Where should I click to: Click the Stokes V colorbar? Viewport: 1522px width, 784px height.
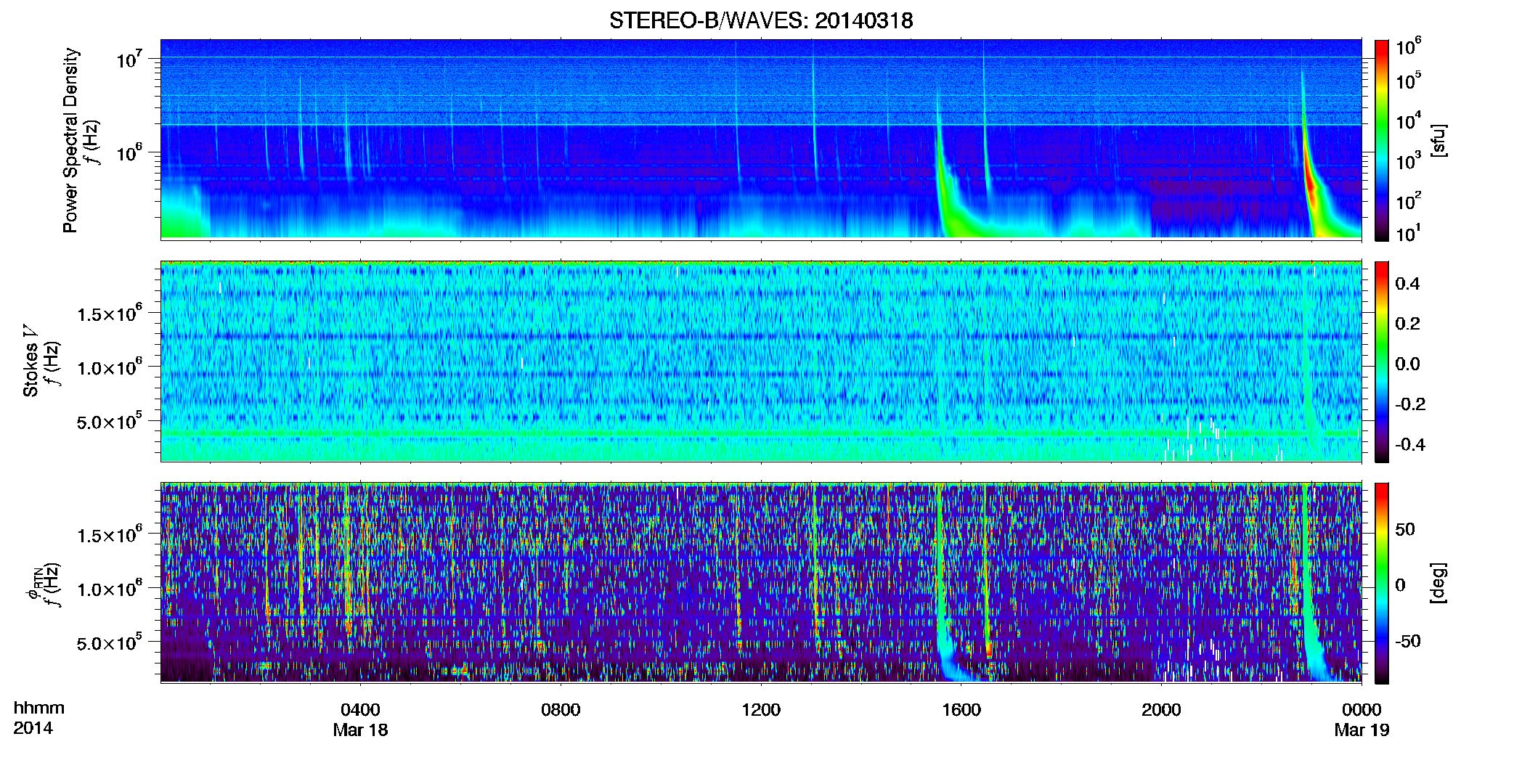1381,362
